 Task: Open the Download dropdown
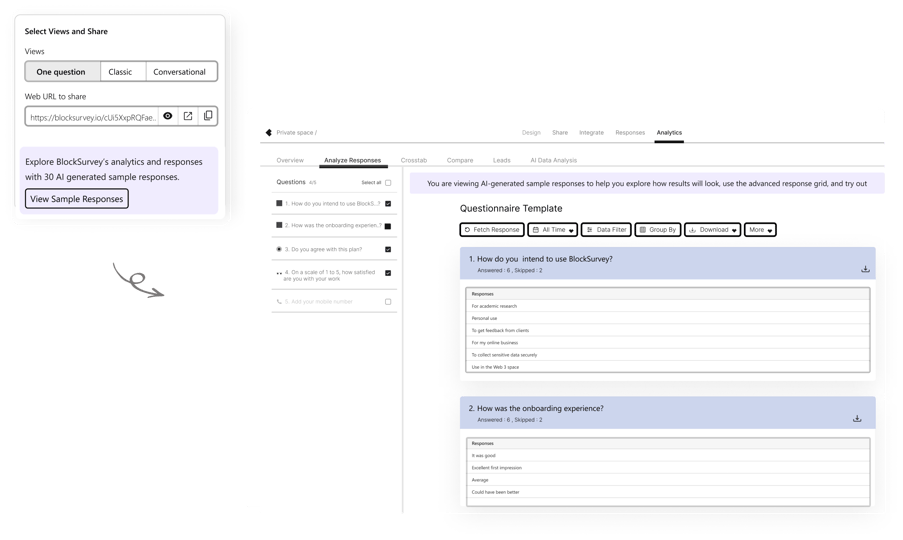(x=712, y=230)
